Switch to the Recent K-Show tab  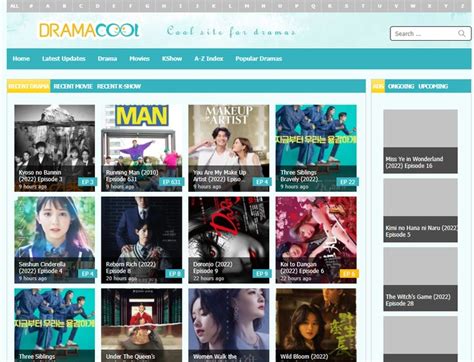[119, 86]
